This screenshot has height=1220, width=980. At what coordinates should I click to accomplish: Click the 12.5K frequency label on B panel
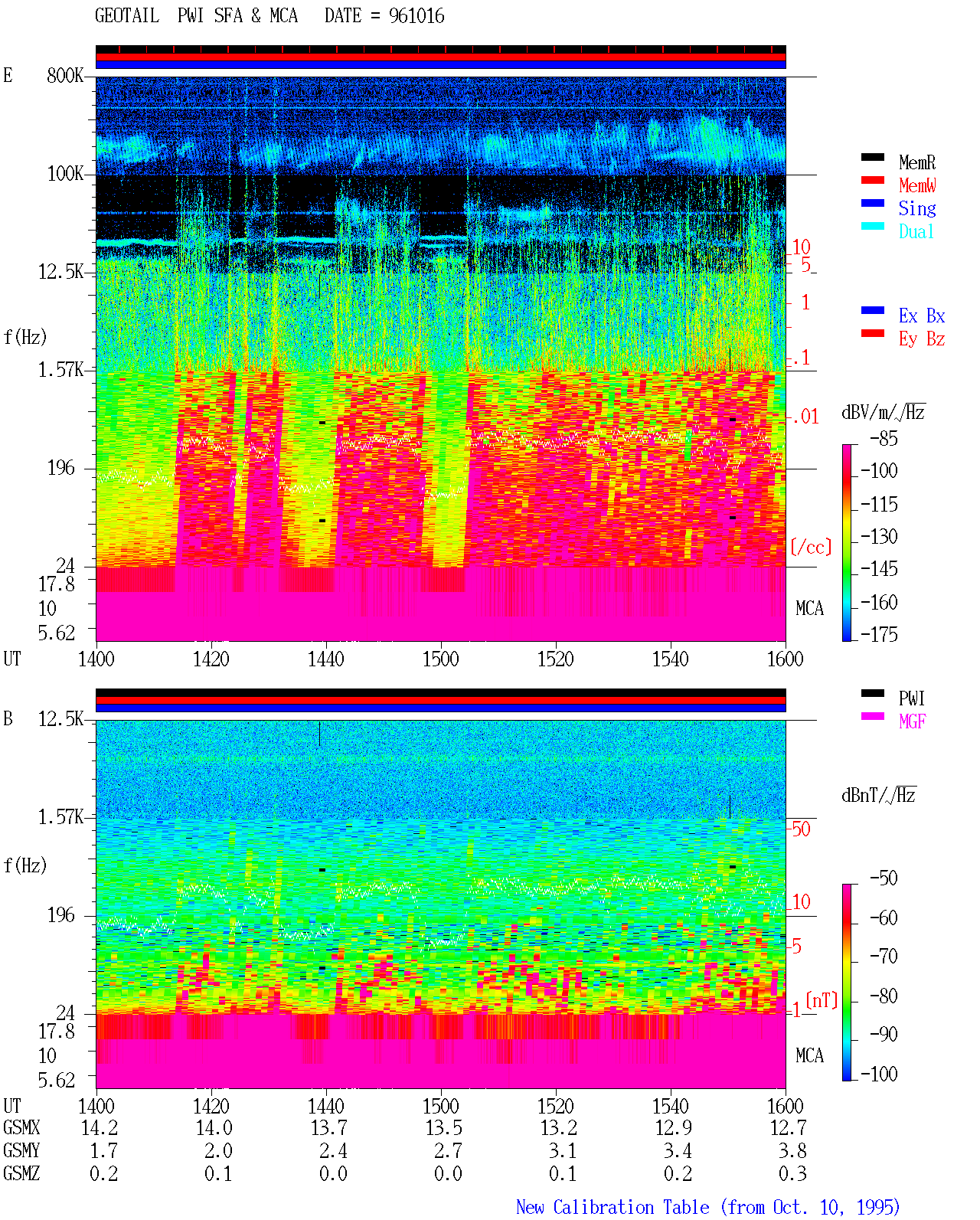(x=61, y=719)
